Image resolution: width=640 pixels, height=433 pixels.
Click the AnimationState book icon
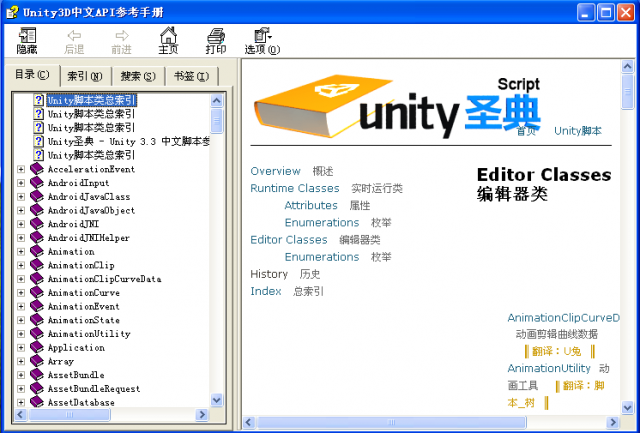point(37,320)
